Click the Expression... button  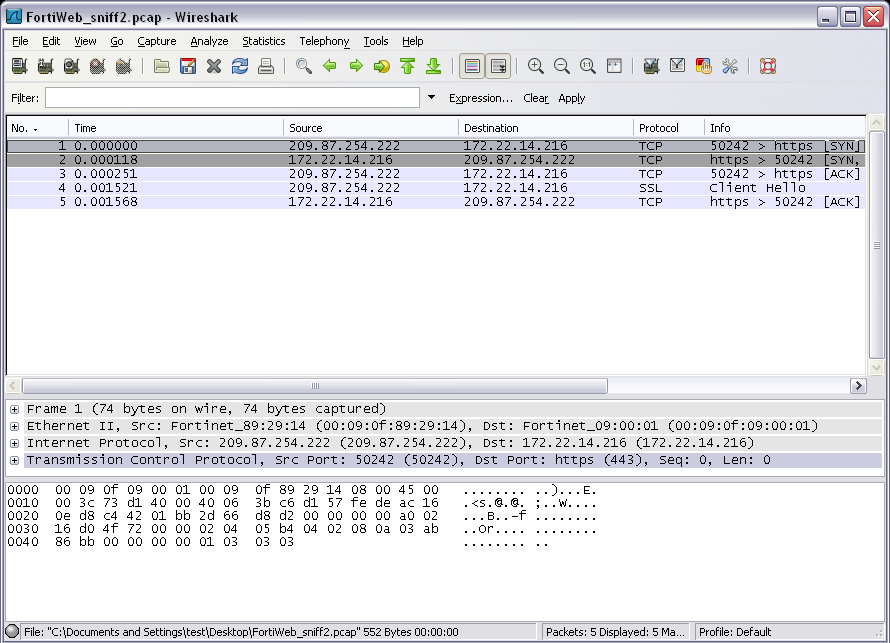tap(480, 98)
